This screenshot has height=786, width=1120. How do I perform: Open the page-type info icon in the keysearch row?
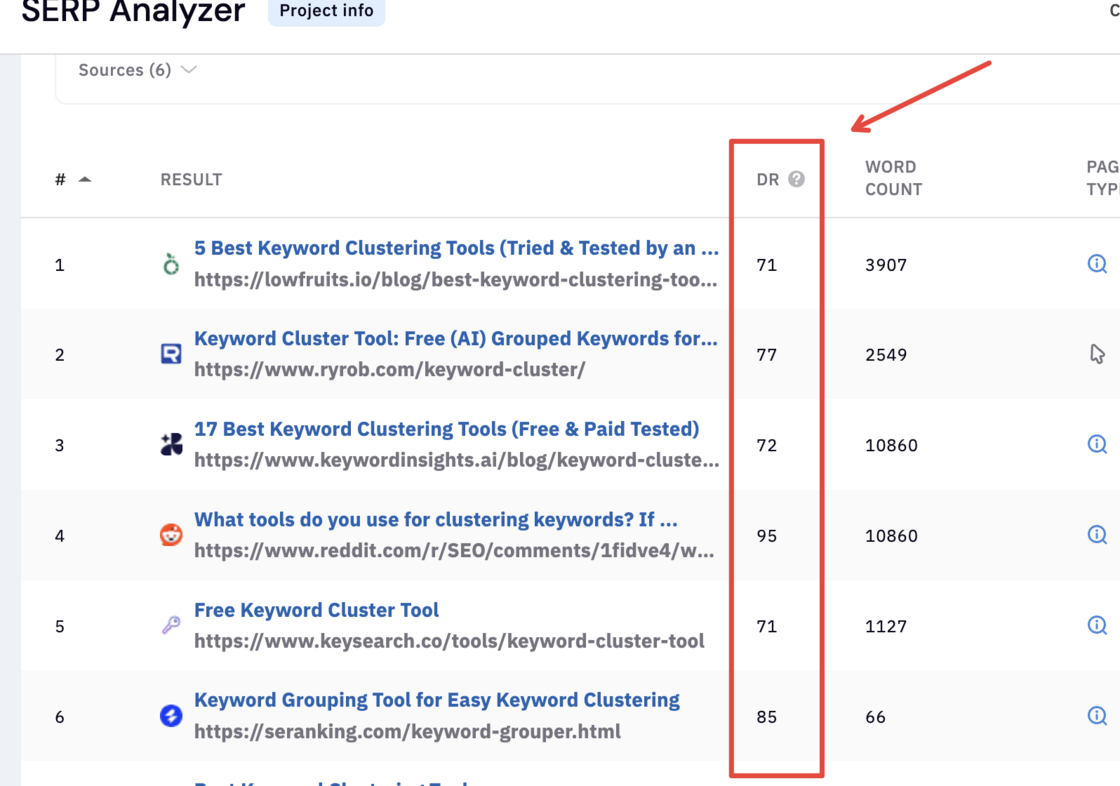(1097, 625)
